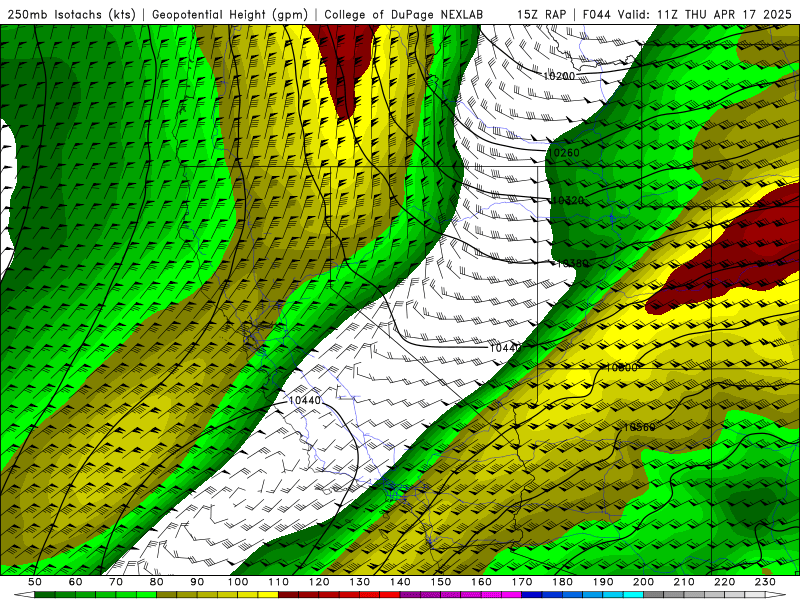The image size is (800, 600).
Task: Click the 10380 height contour label
Action: coord(572,263)
